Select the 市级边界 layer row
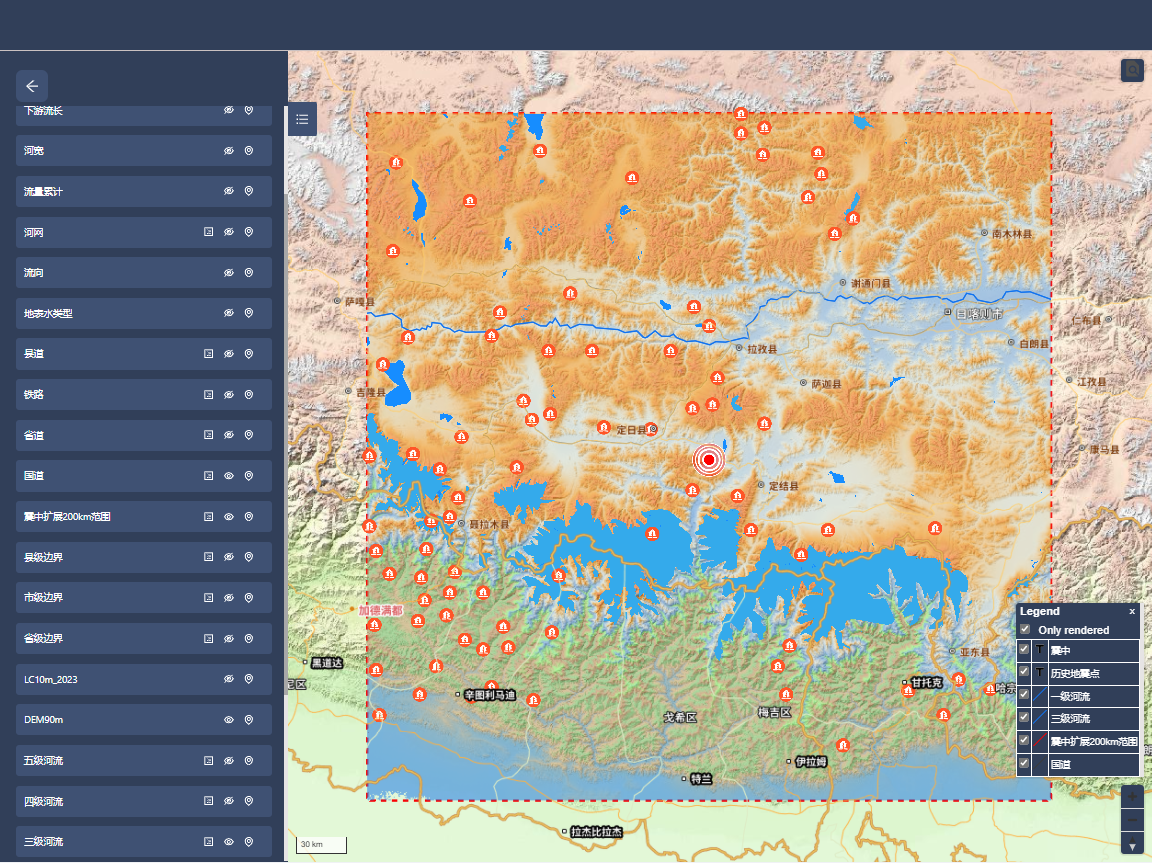This screenshot has width=1152, height=863. click(x=100, y=597)
